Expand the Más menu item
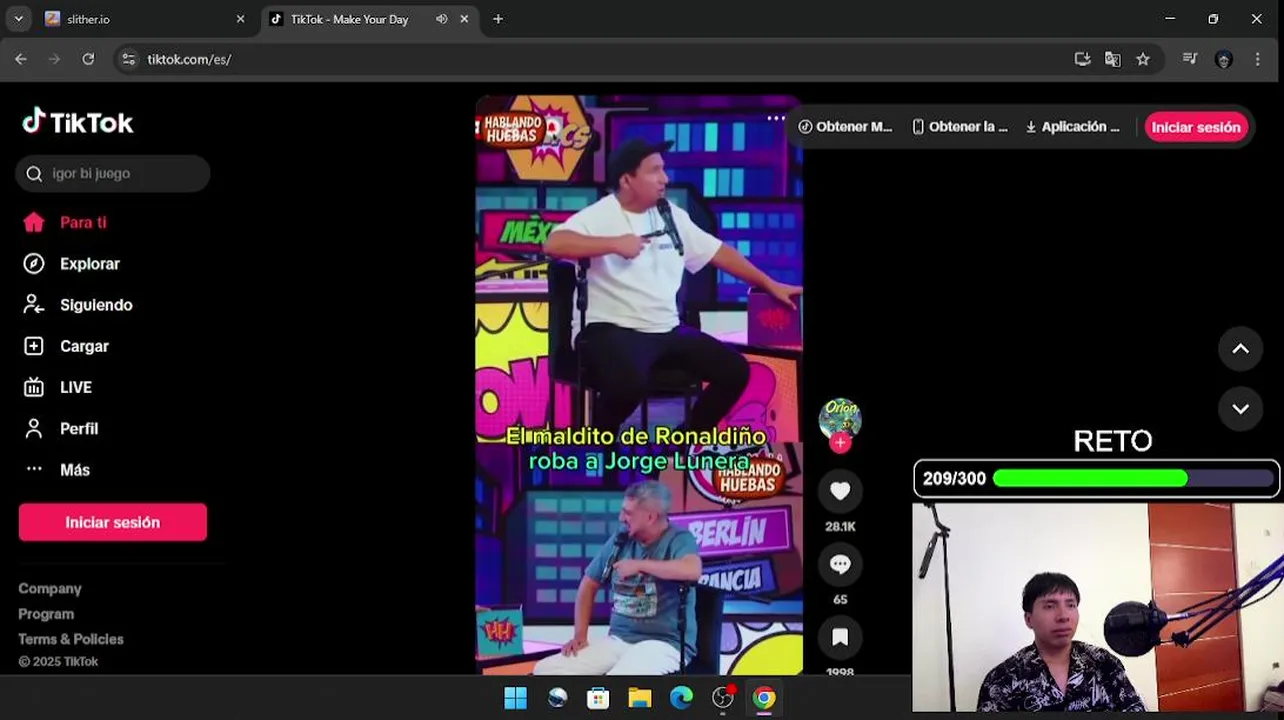This screenshot has width=1284, height=720. click(x=56, y=469)
